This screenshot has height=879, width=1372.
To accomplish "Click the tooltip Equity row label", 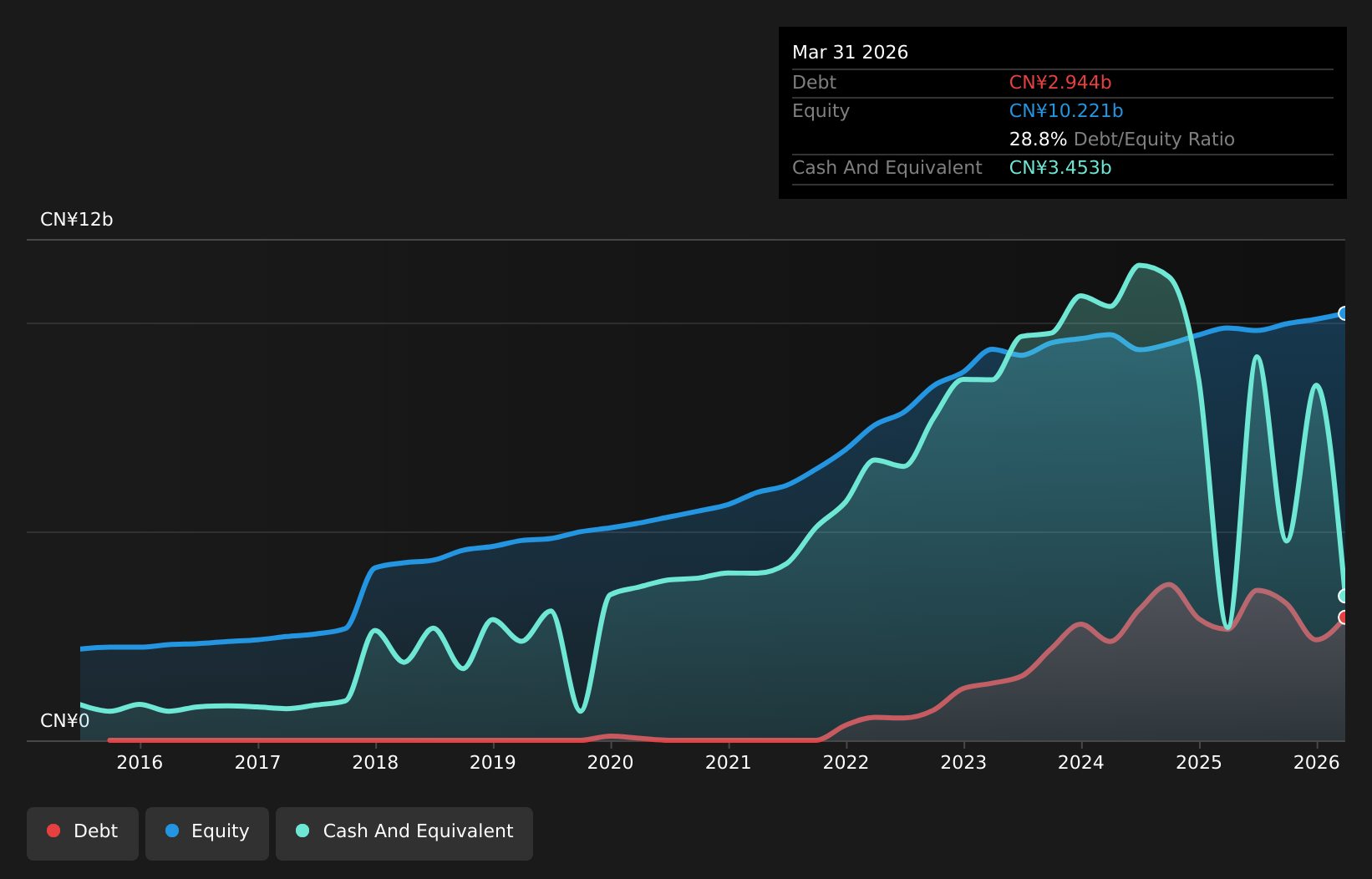I will (821, 111).
